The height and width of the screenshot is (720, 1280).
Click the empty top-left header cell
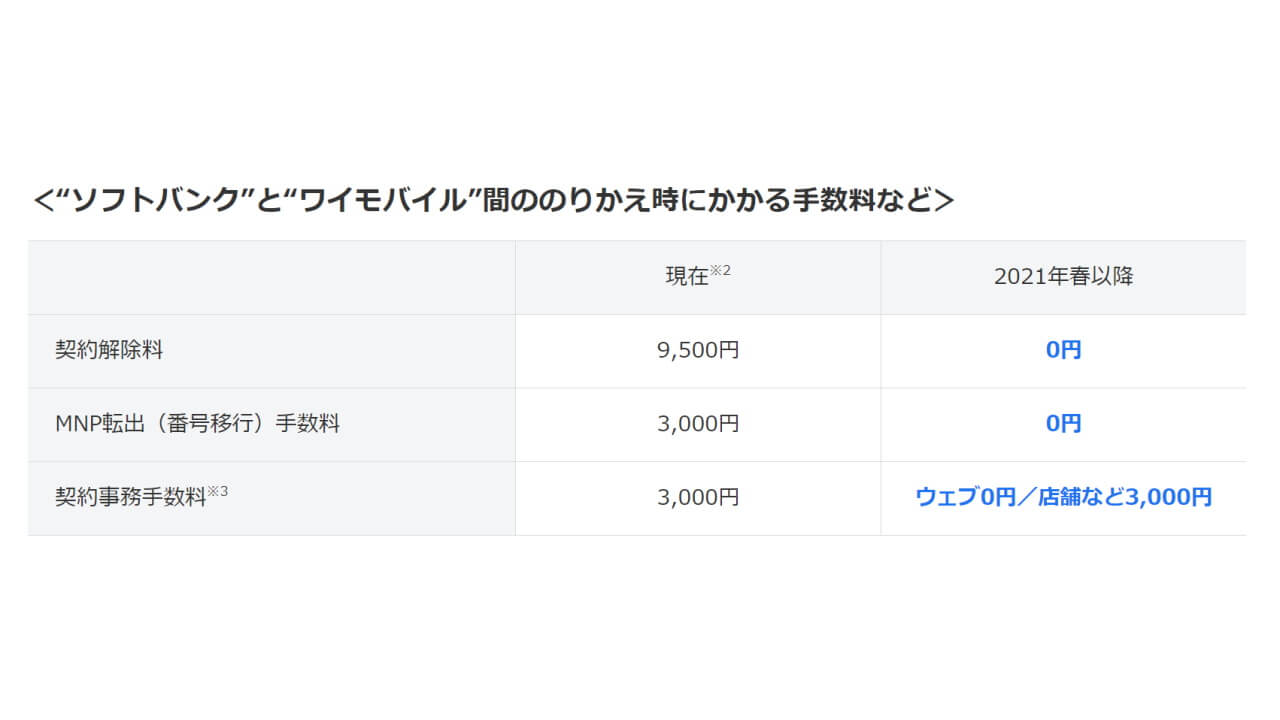pos(271,278)
